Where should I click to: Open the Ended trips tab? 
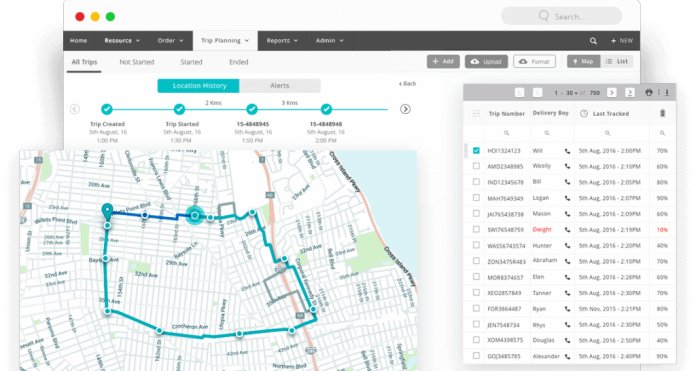coord(239,62)
